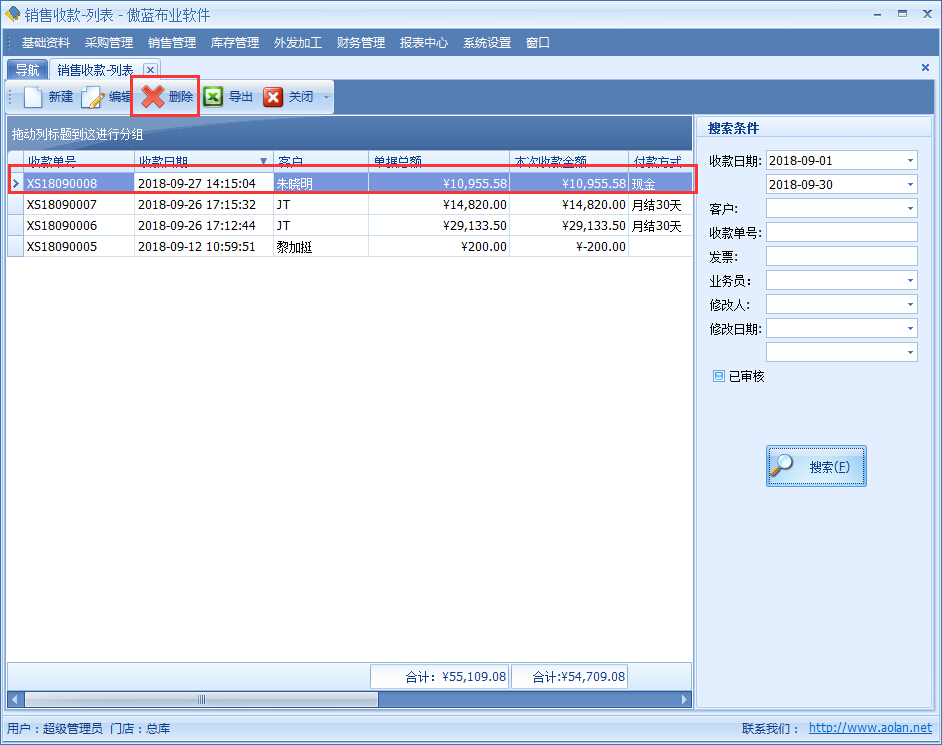Close the 销售收款-列表 tab with its X
The image size is (942, 745).
pos(150,69)
